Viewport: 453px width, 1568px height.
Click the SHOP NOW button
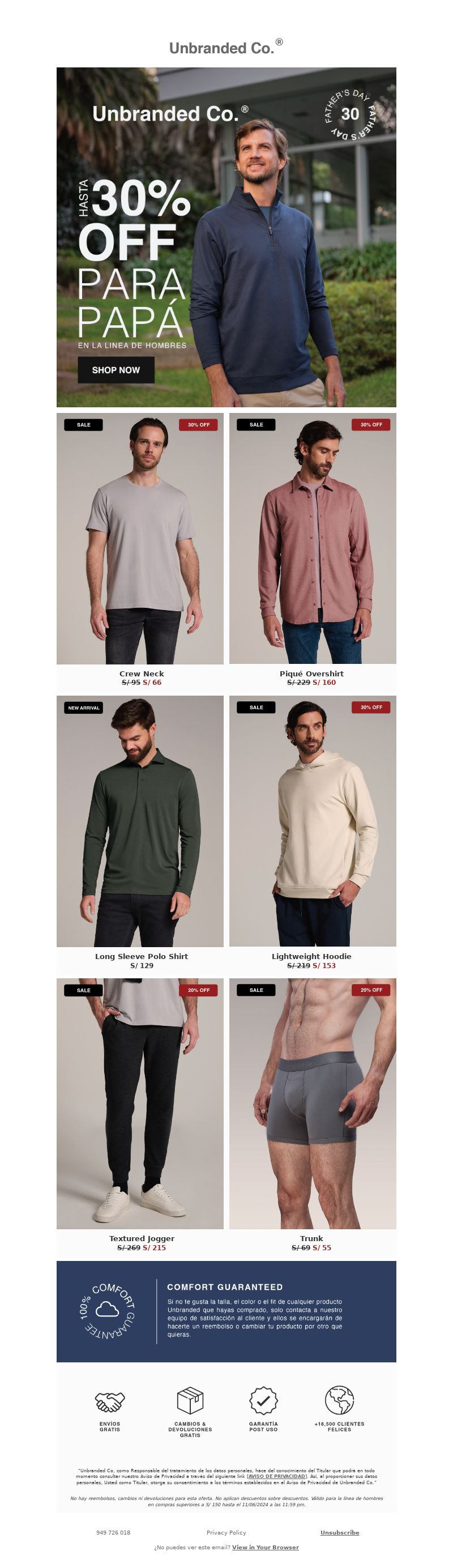(116, 370)
